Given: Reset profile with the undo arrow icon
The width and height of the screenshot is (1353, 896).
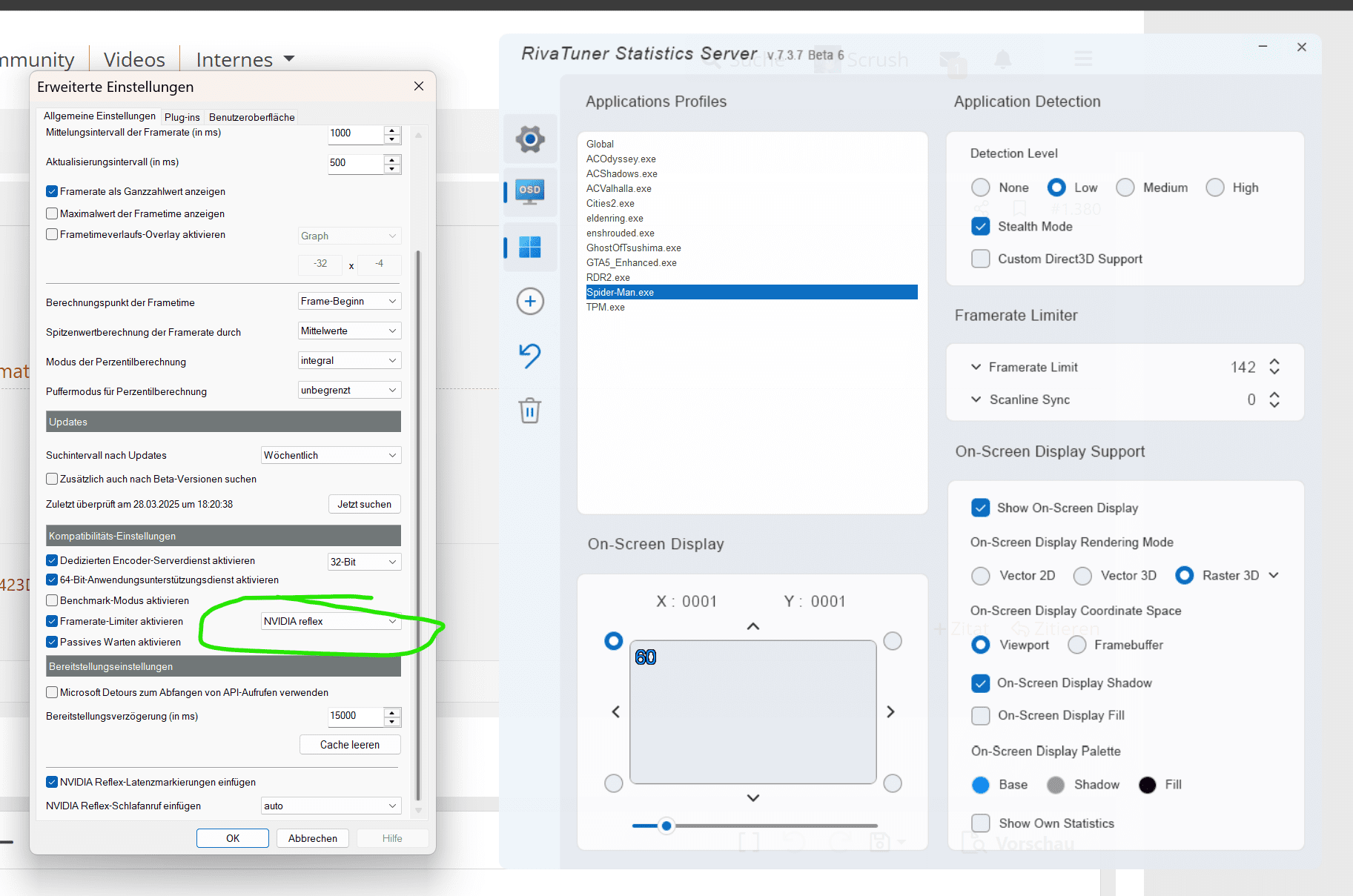Looking at the screenshot, I should pos(530,356).
